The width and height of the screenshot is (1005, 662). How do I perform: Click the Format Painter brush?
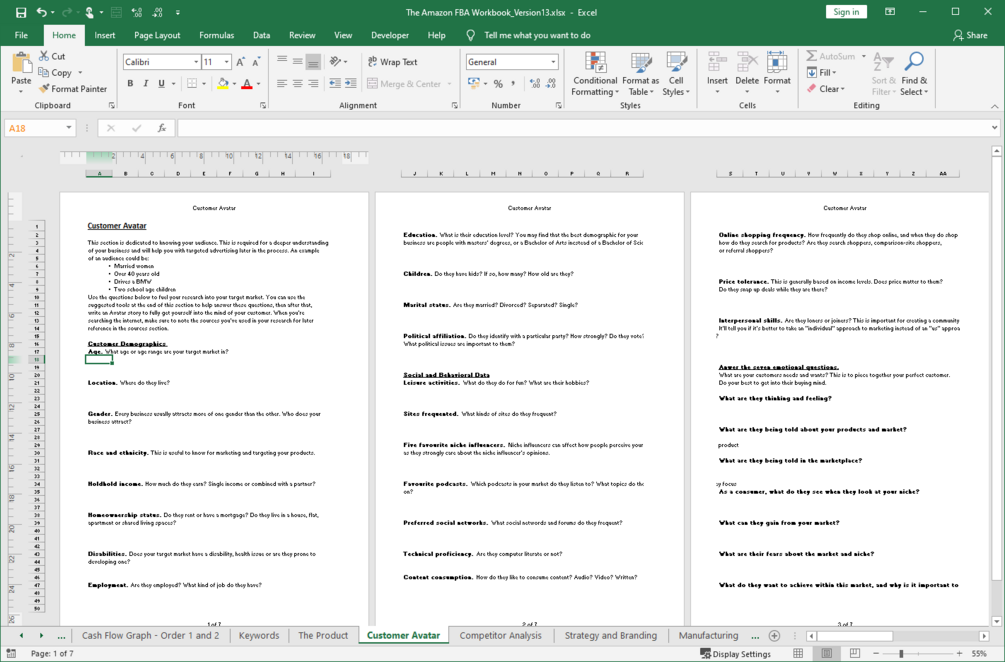(44, 89)
